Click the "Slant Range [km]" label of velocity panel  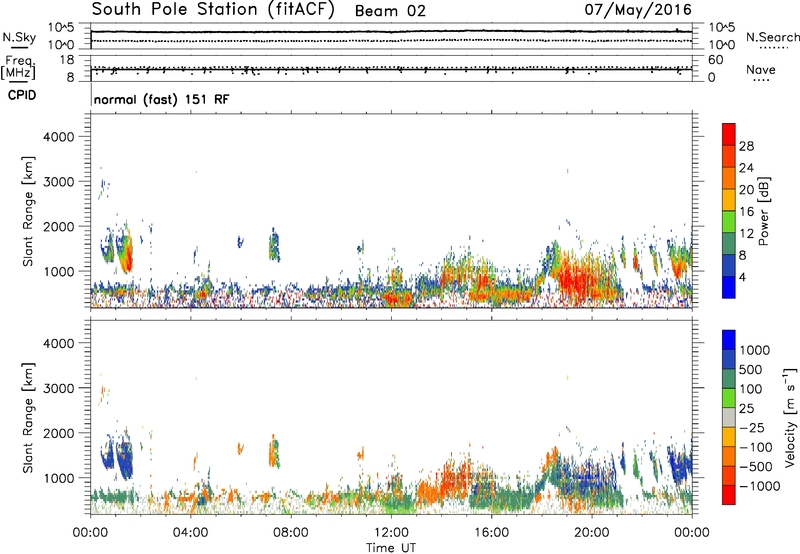[x=28, y=418]
